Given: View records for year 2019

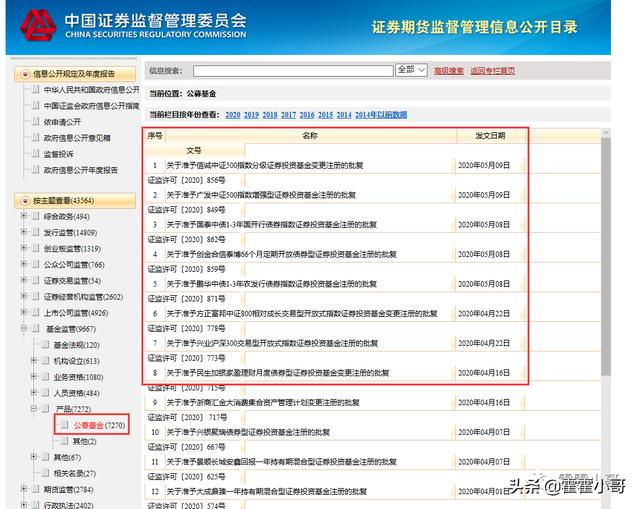Looking at the screenshot, I should click(x=251, y=115).
